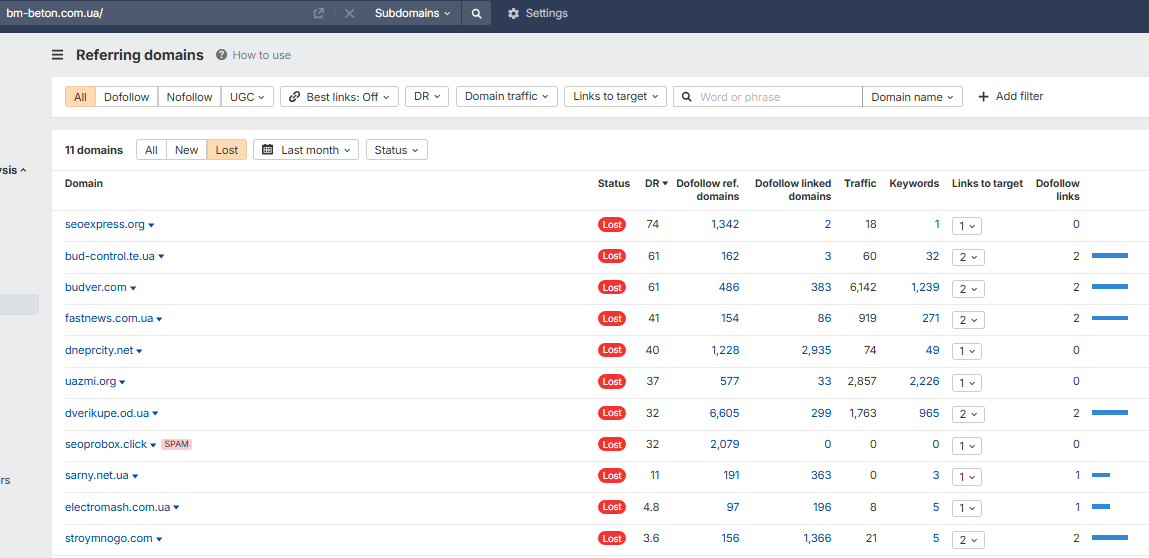Viewport: 1149px width, 558px height.
Task: Click the Add filter plus icon
Action: (x=983, y=96)
